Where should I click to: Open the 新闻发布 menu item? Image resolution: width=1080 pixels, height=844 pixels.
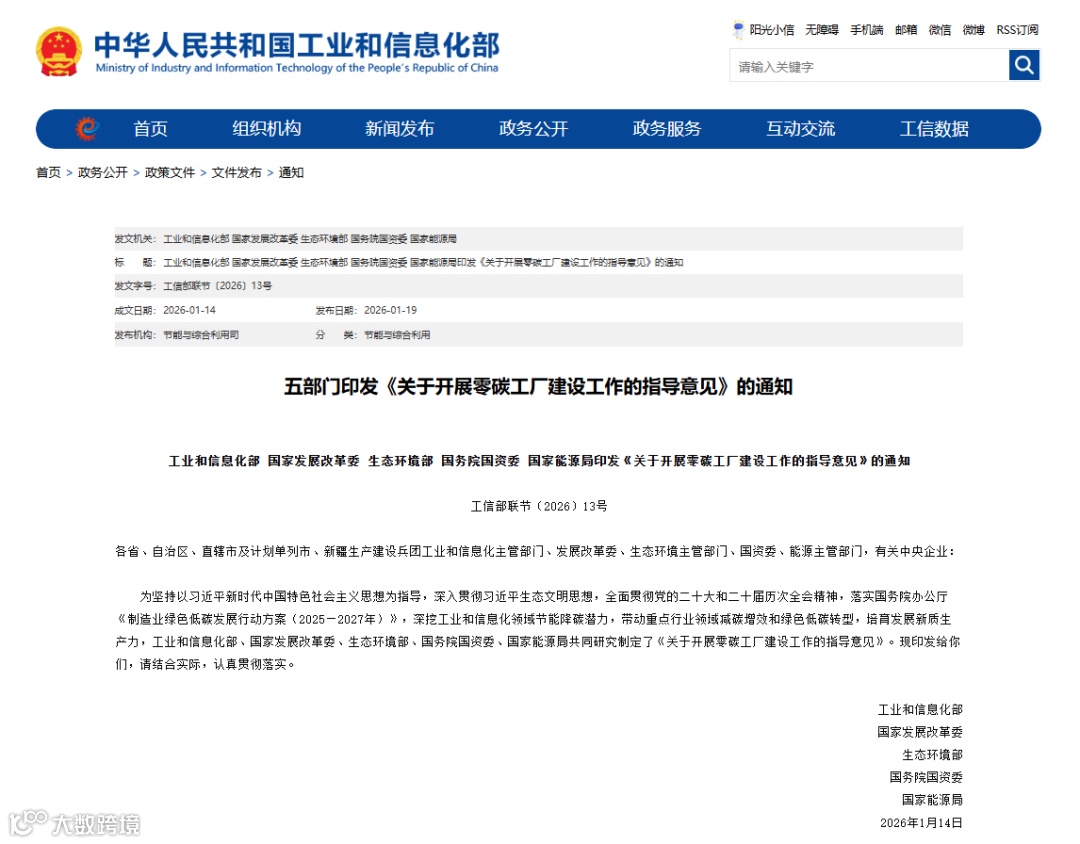[x=399, y=129]
